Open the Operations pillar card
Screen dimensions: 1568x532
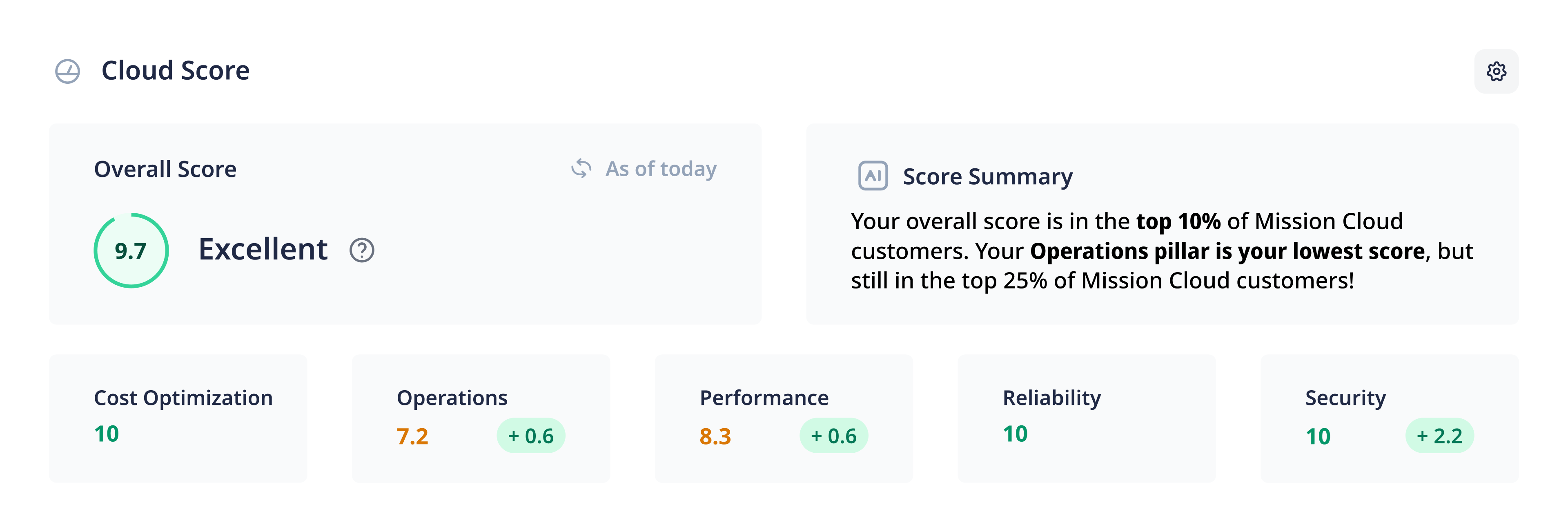pyautogui.click(x=480, y=418)
